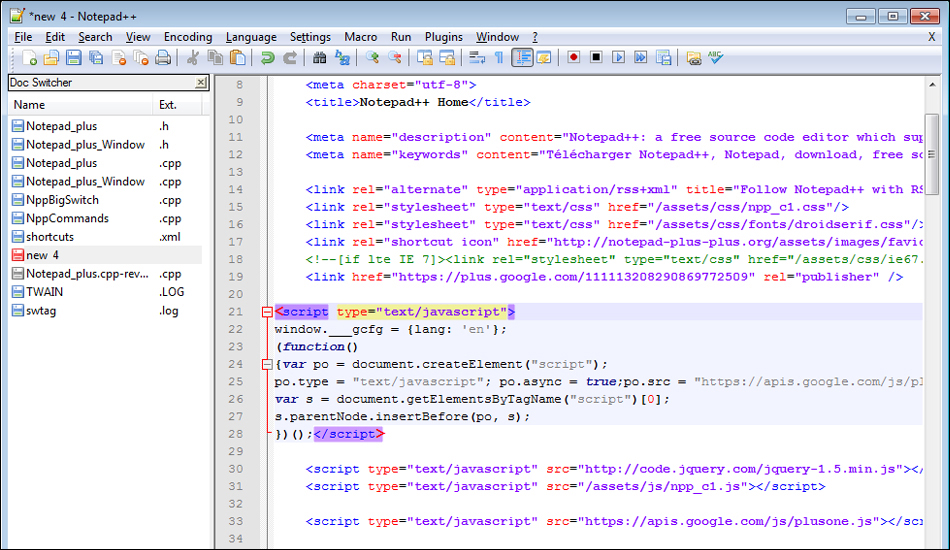Switch to Notepad_plus .h document
The height and width of the screenshot is (550, 950).
tap(105, 126)
